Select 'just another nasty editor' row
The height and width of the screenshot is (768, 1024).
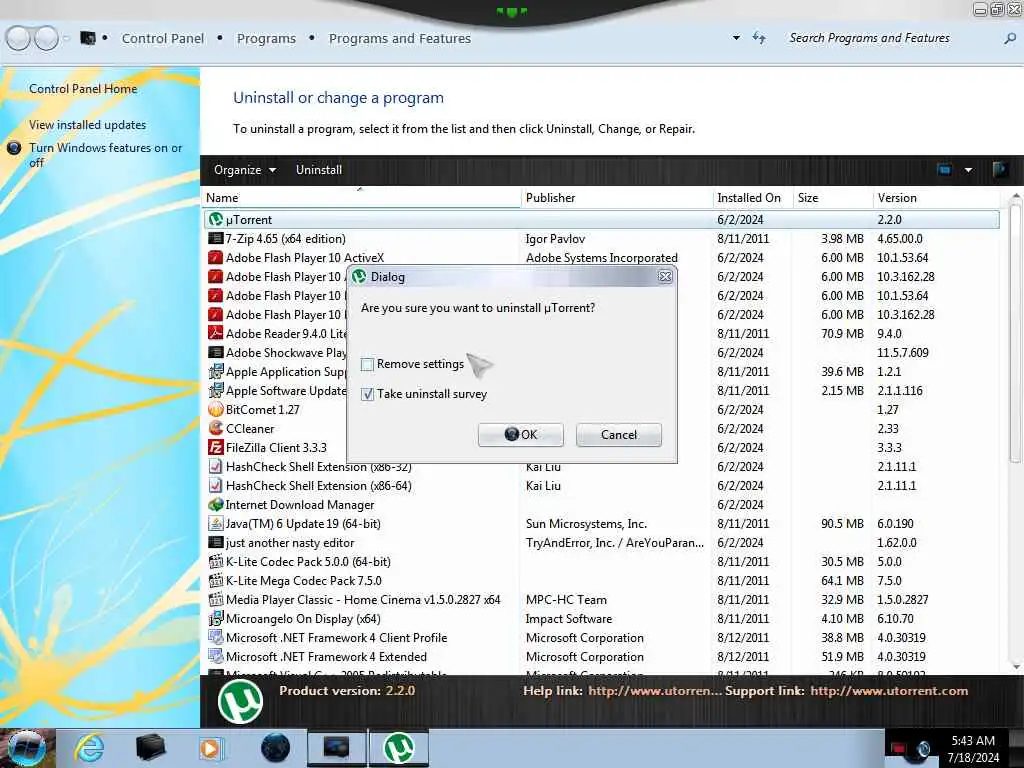pyautogui.click(x=601, y=543)
